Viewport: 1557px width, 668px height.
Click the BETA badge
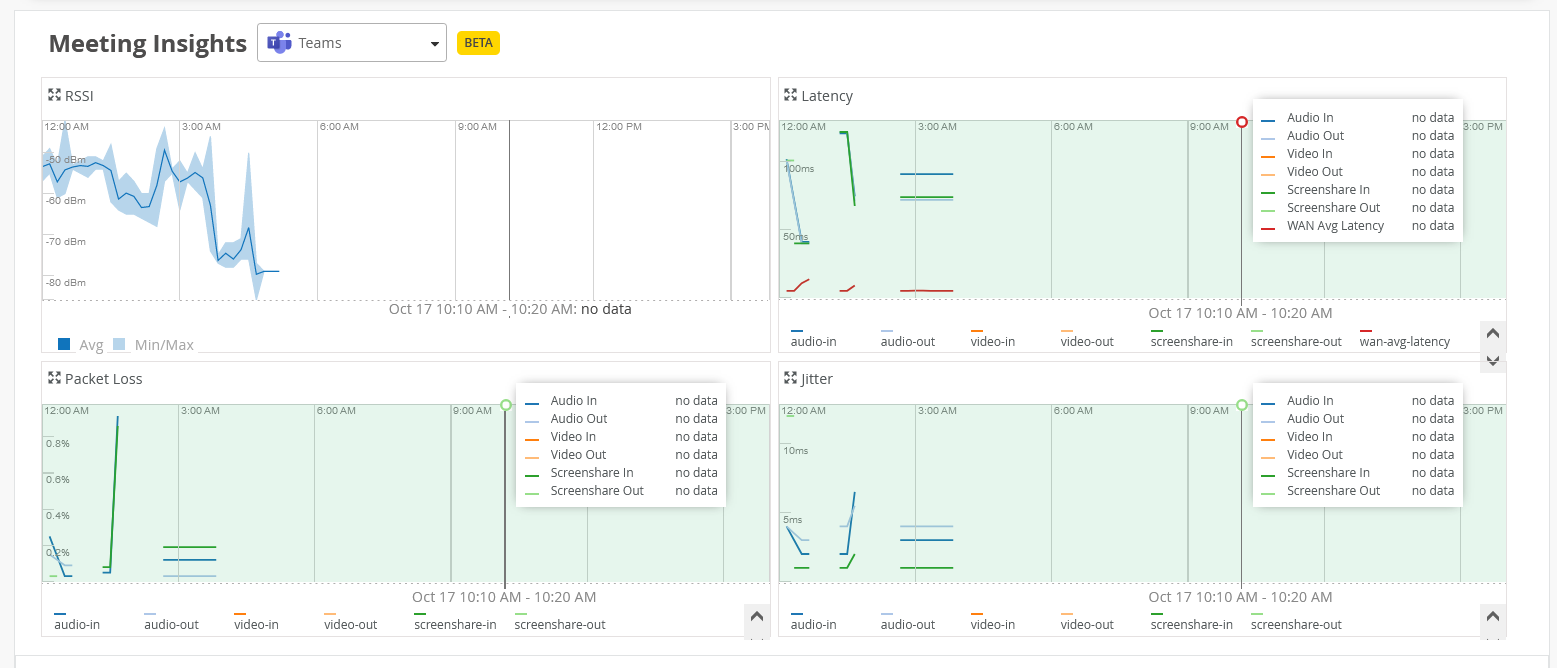point(478,43)
